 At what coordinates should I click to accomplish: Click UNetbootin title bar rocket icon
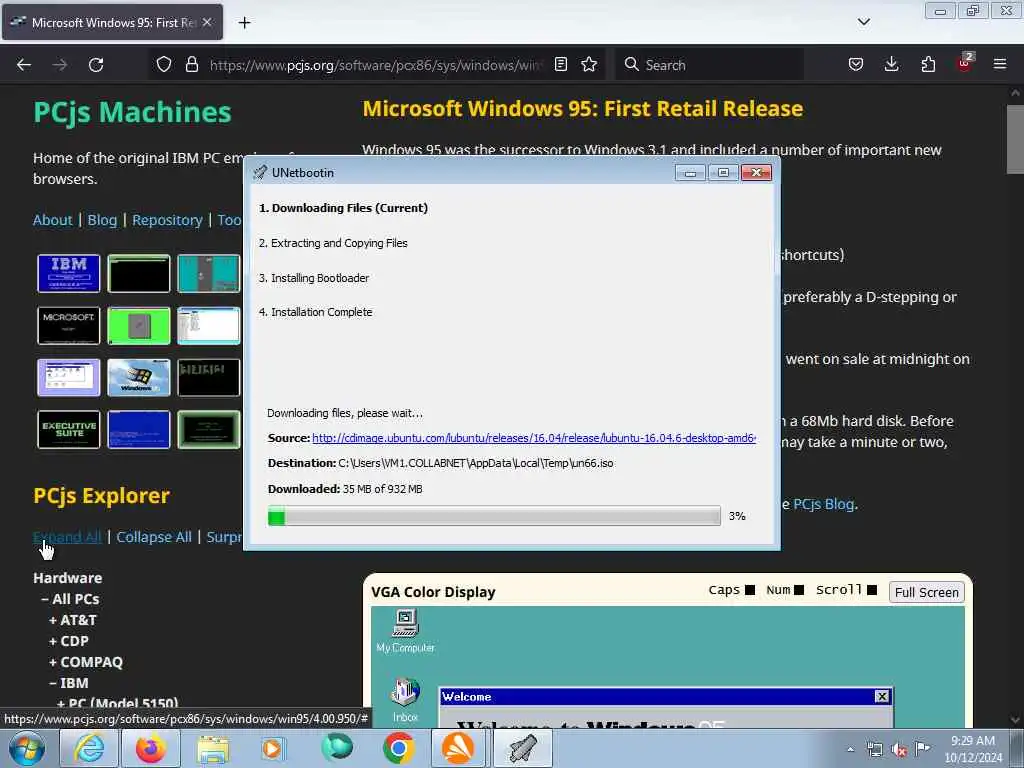(260, 172)
